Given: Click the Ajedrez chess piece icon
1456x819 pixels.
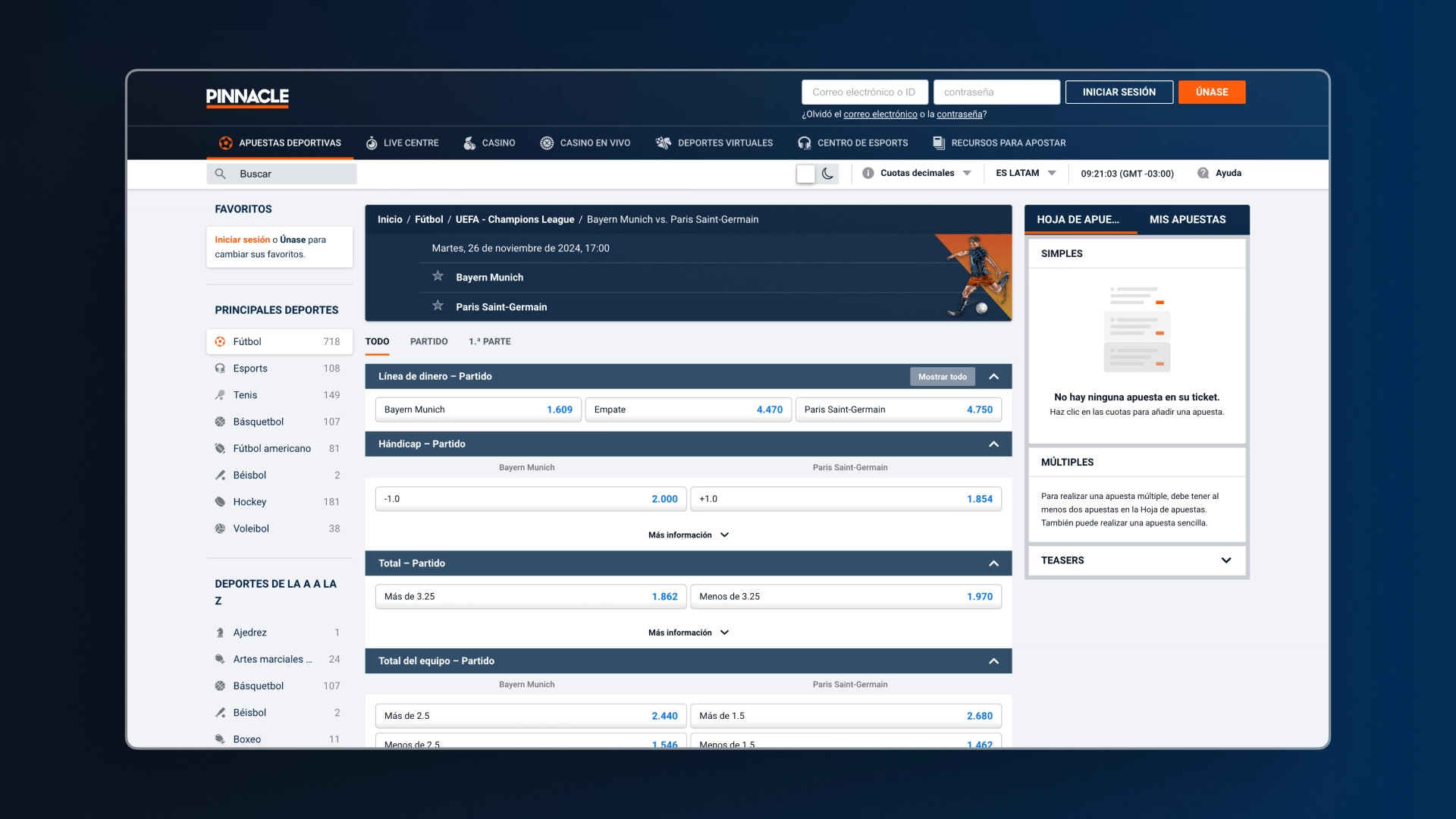Looking at the screenshot, I should click(220, 632).
